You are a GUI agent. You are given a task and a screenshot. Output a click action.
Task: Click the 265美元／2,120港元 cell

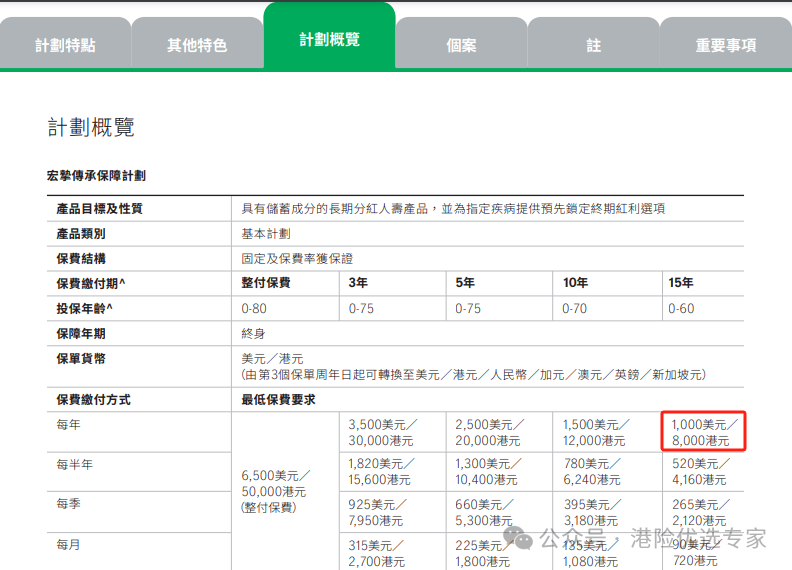[x=701, y=512]
